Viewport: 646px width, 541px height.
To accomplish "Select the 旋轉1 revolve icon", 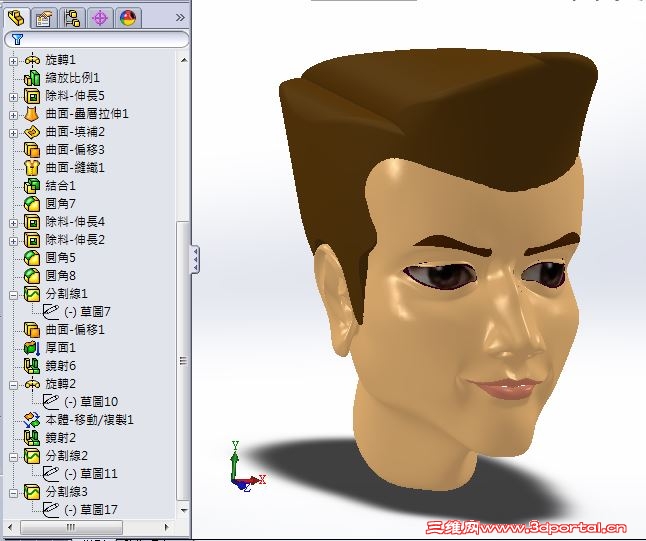I will (32, 60).
